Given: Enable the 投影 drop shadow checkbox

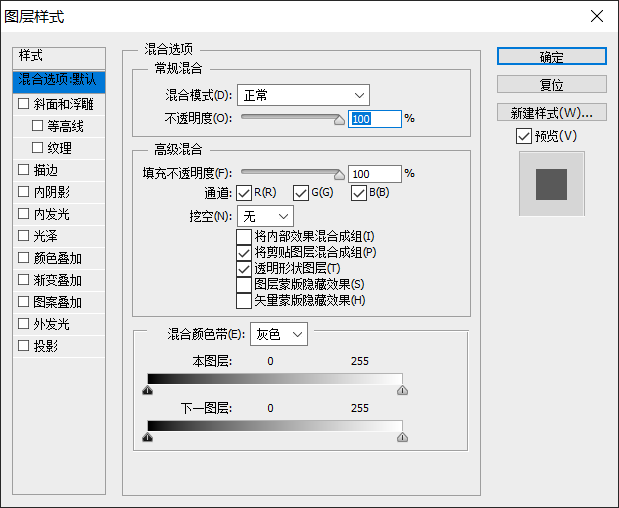Looking at the screenshot, I should [x=24, y=346].
